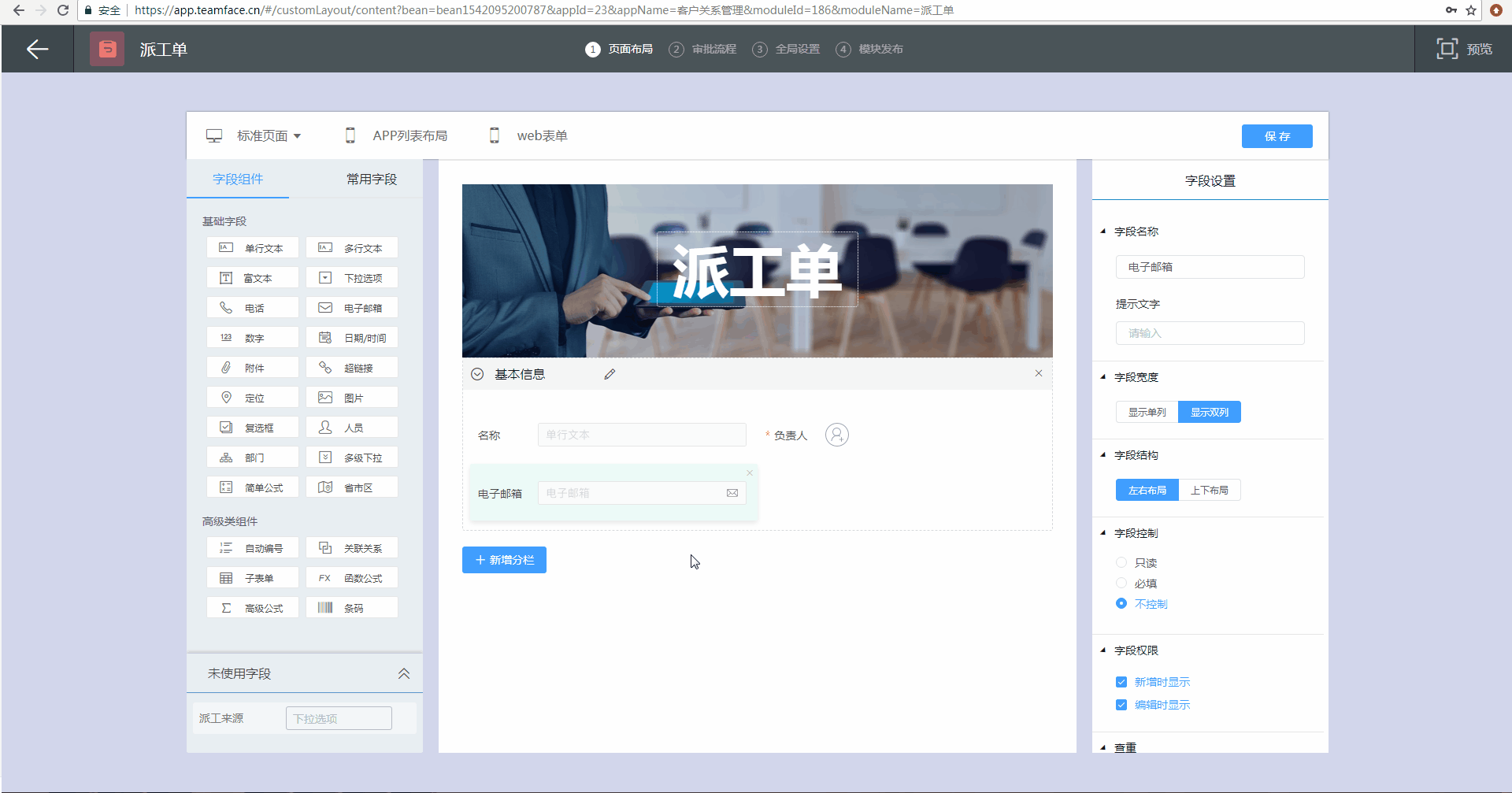Viewport: 1512px width, 793px height.
Task: Go to step 4 模块发布
Action: pos(870,49)
